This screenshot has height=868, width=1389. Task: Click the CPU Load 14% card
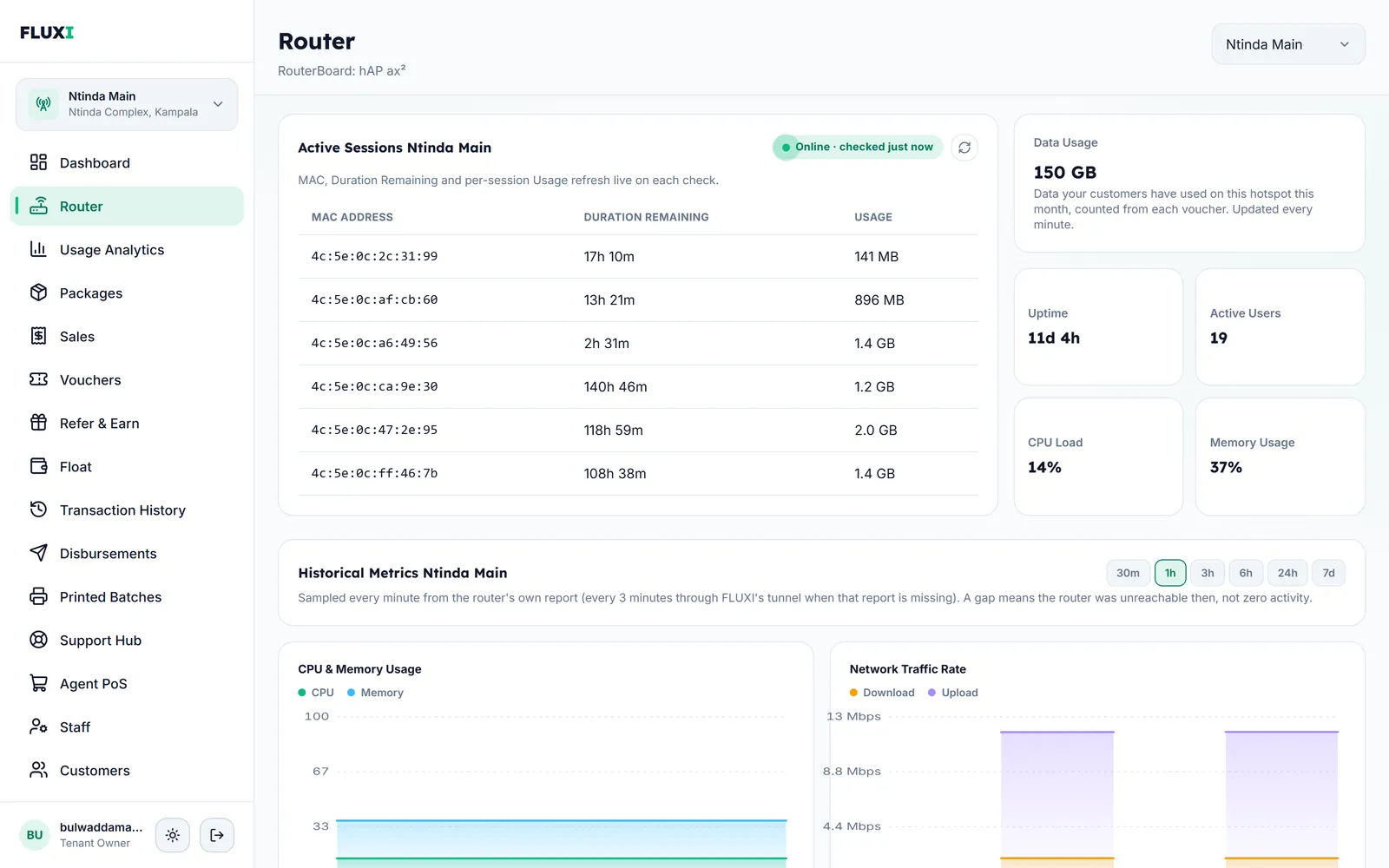(1098, 457)
